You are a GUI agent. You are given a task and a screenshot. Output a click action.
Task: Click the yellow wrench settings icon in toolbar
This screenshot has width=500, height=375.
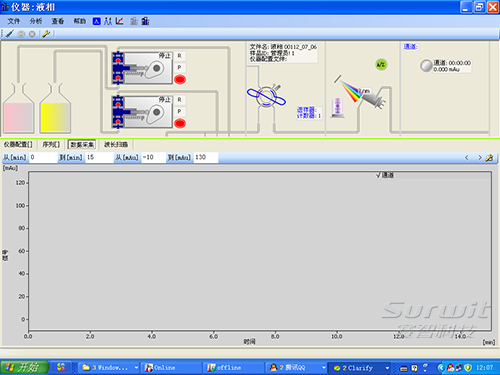pos(46,34)
